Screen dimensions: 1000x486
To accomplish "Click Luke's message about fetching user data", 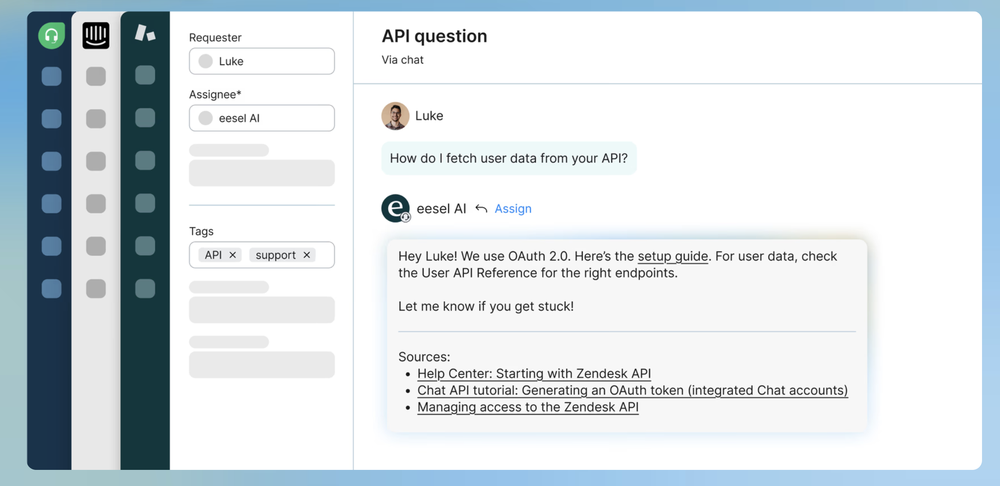I will coord(509,158).
